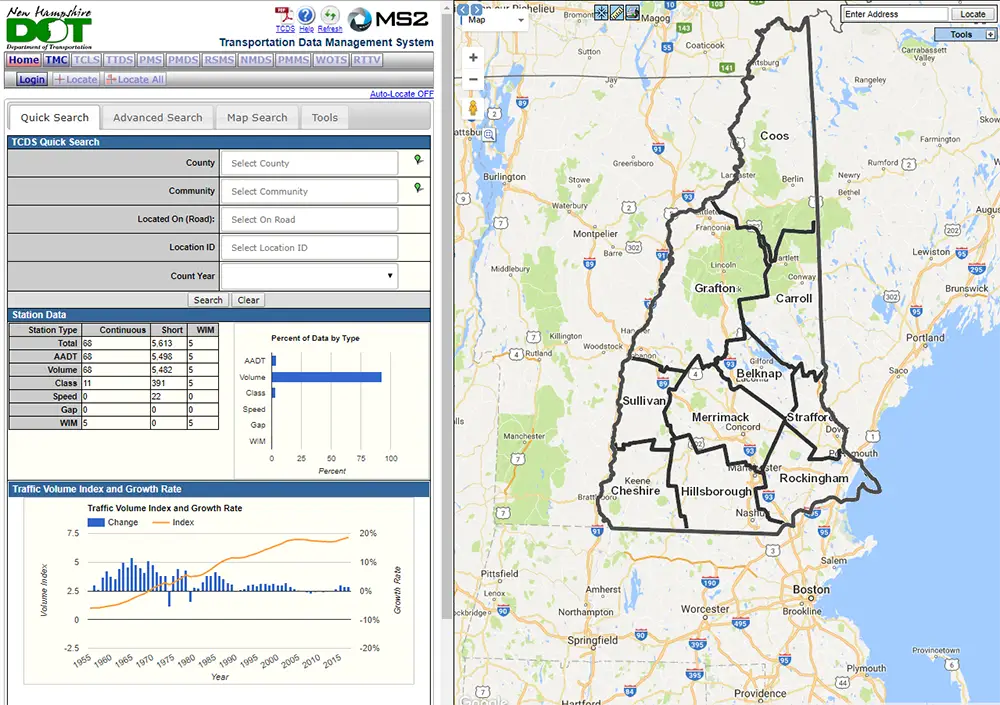Click the MS2 logo

click(388, 19)
